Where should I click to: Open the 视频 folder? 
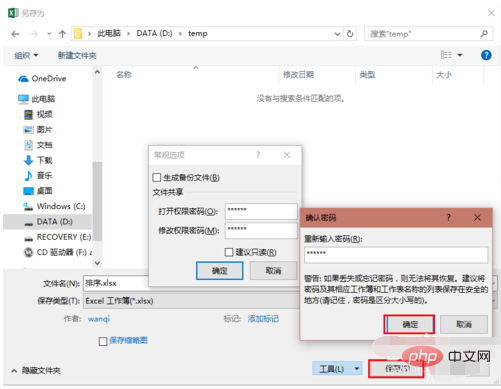pos(38,114)
